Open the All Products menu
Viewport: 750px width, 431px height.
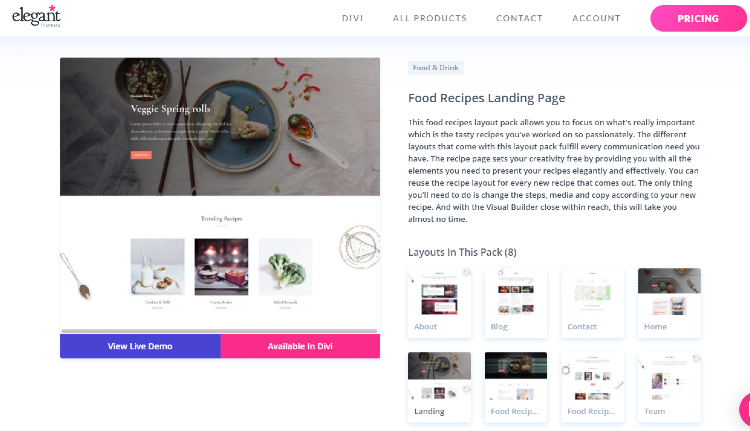(x=430, y=18)
